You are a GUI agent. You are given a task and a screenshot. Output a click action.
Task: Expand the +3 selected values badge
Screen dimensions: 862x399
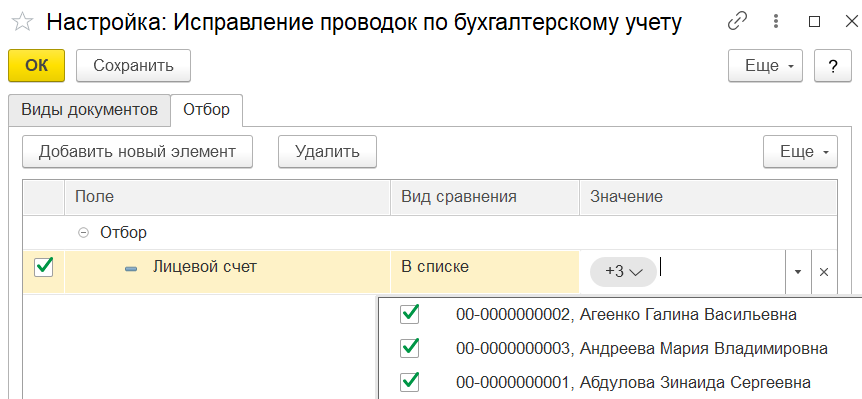pos(623,271)
